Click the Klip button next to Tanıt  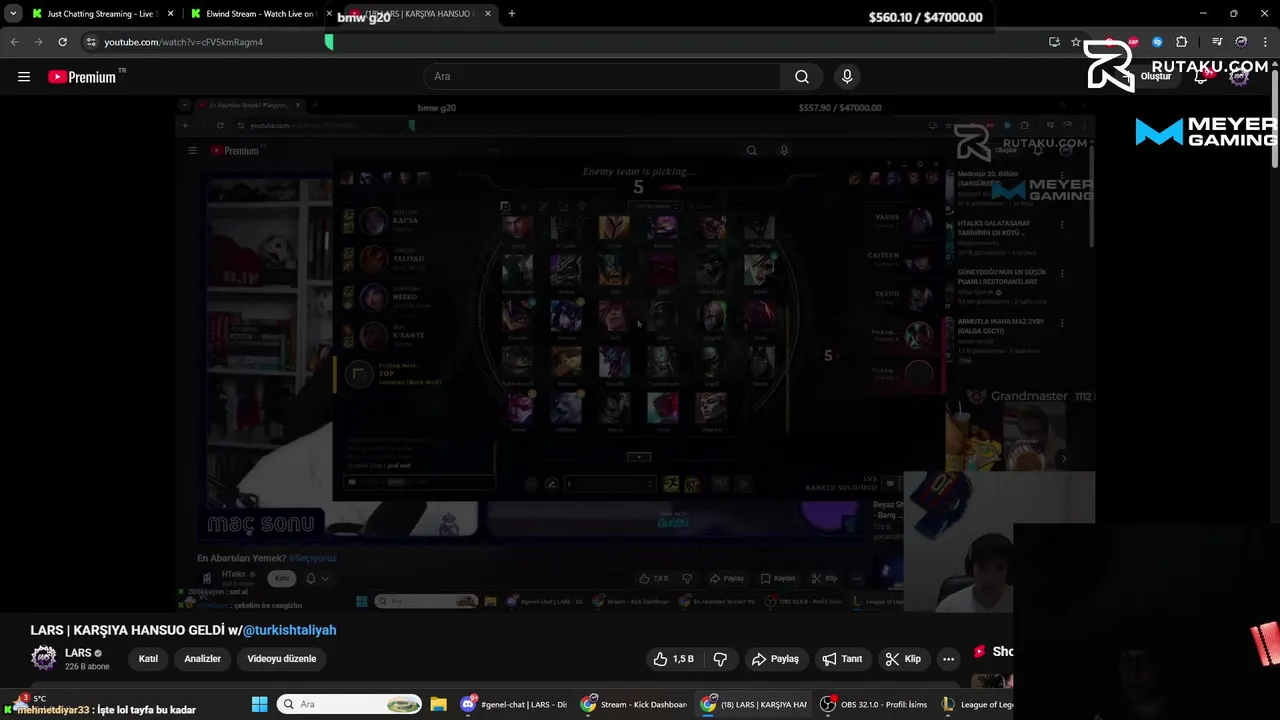coord(903,659)
